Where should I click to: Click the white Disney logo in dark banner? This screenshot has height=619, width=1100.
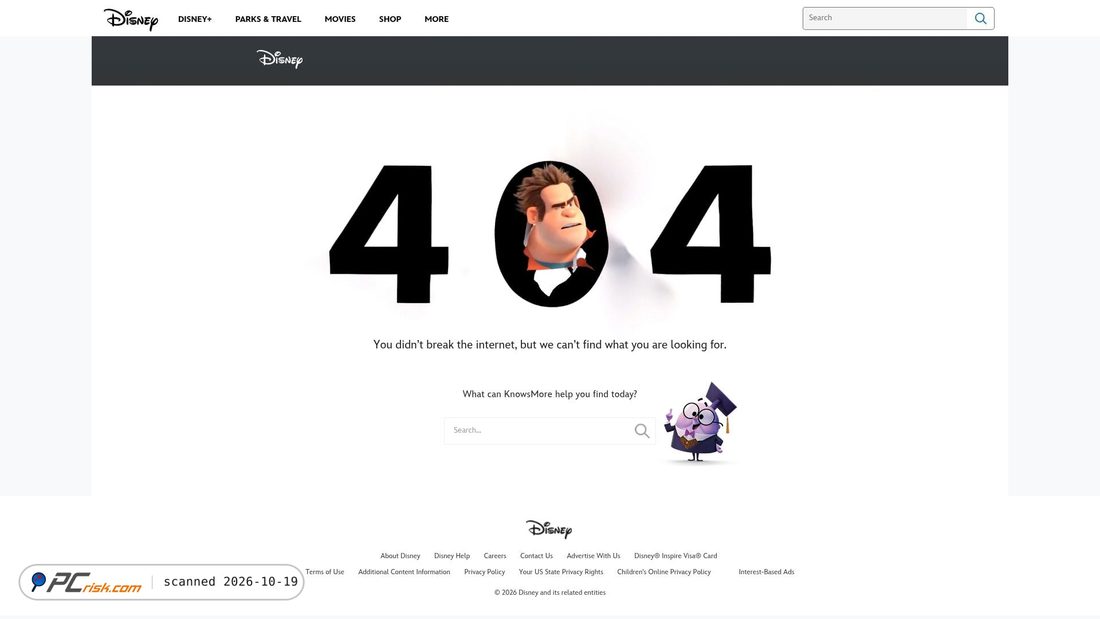click(279, 59)
